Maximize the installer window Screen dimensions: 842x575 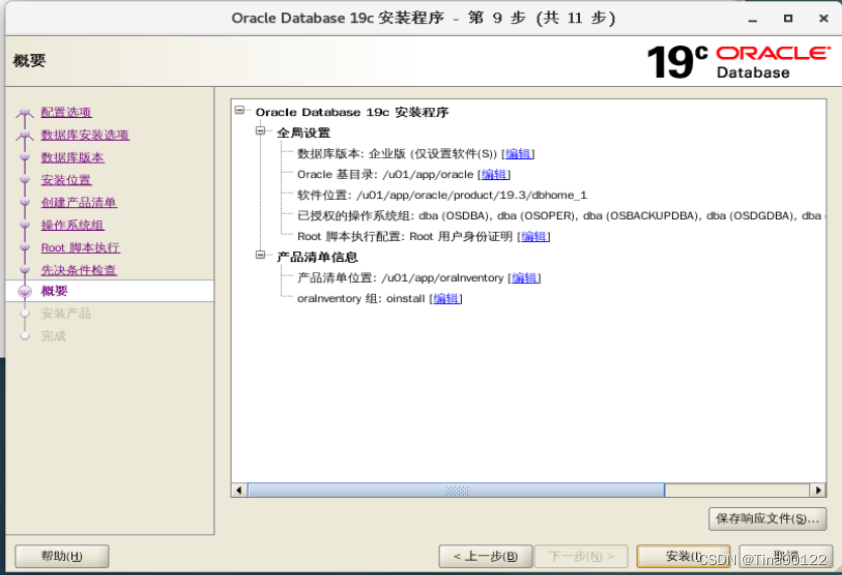pyautogui.click(x=788, y=18)
